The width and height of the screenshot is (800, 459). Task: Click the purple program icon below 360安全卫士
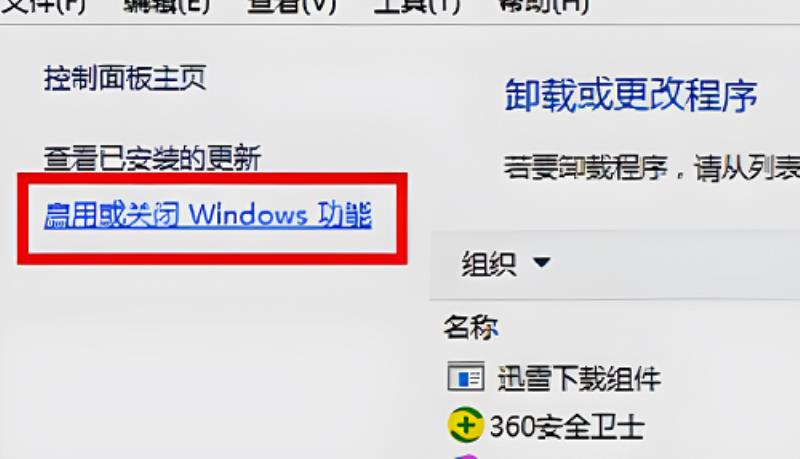pyautogui.click(x=466, y=455)
